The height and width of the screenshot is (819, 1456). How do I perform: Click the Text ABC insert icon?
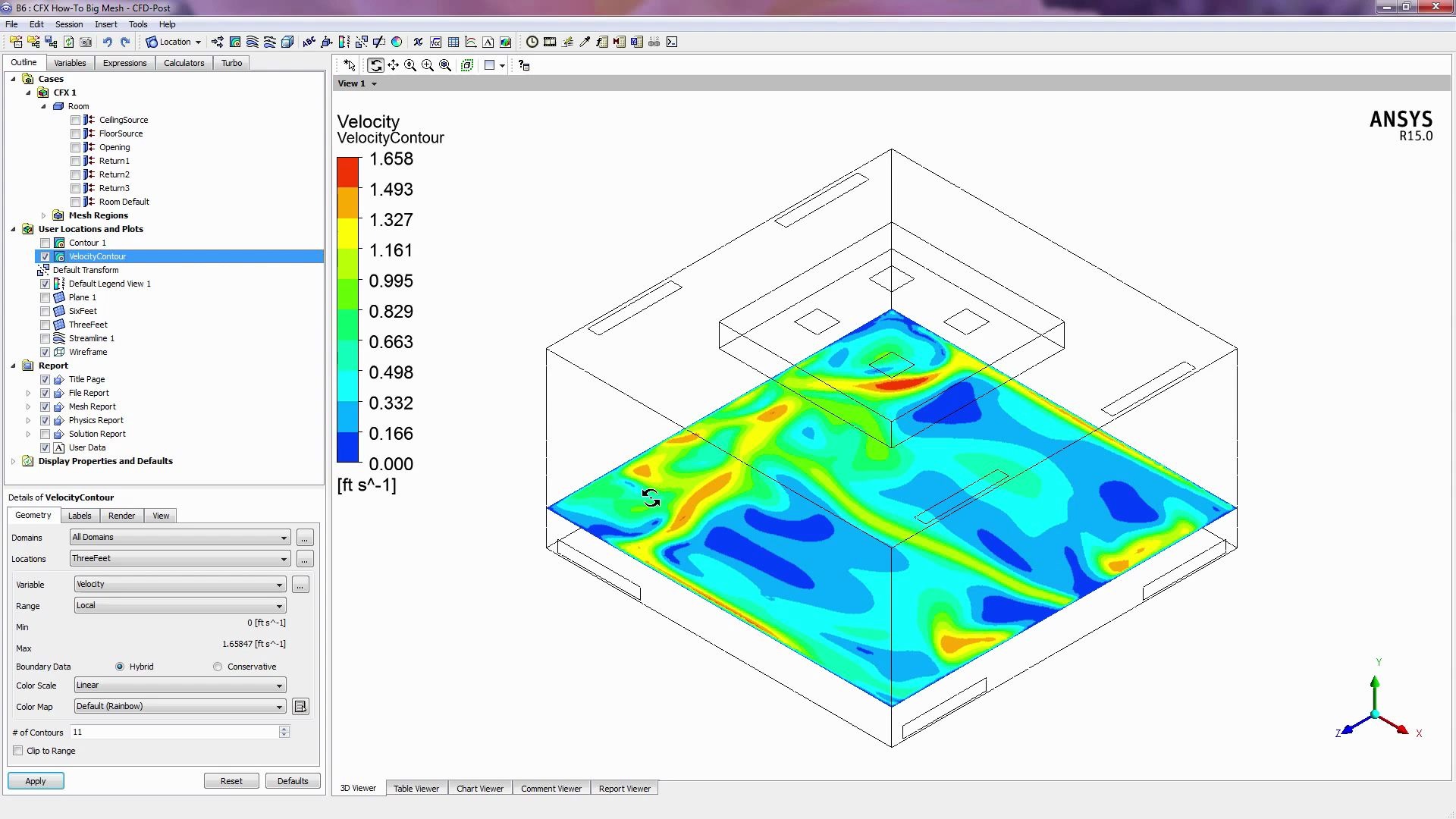tap(309, 42)
